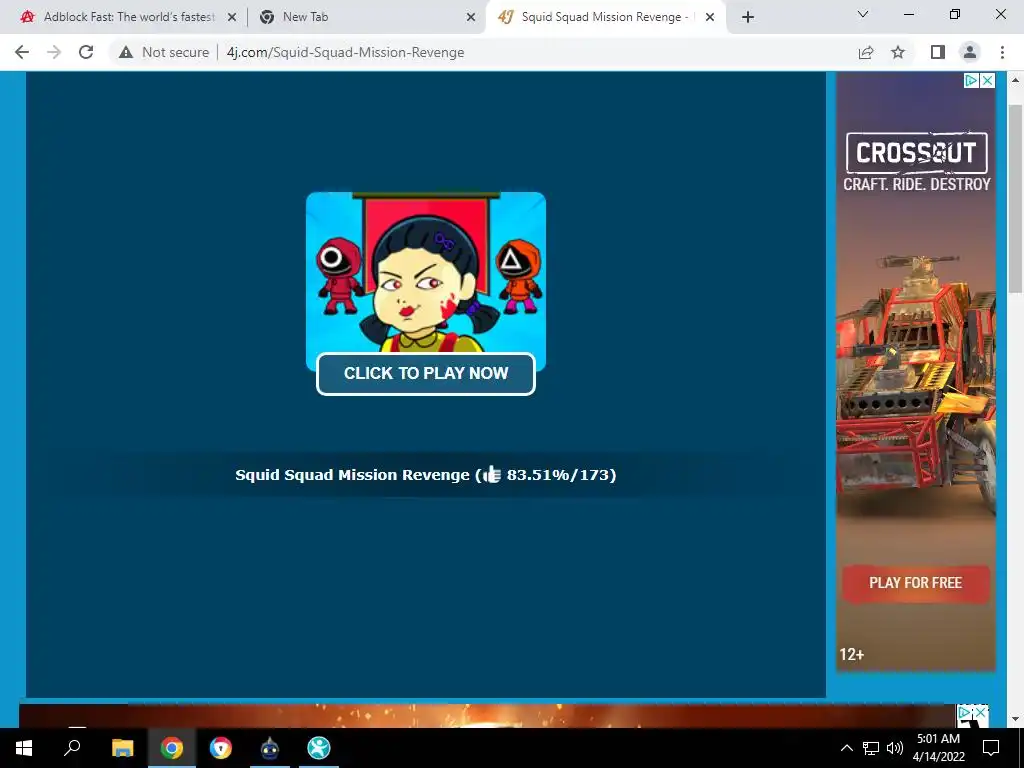Bookmark this page with the star icon
This screenshot has width=1024, height=768.
pos(898,52)
